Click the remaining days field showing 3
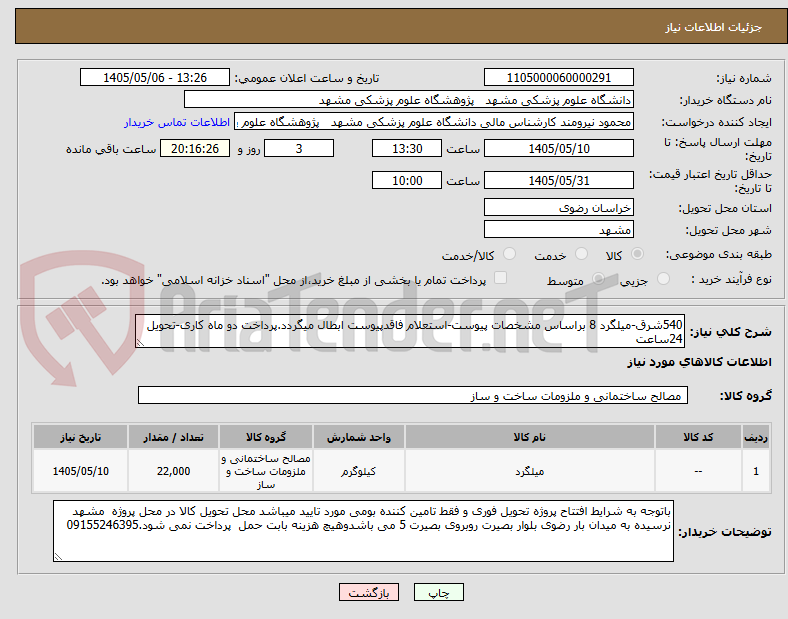 (299, 148)
